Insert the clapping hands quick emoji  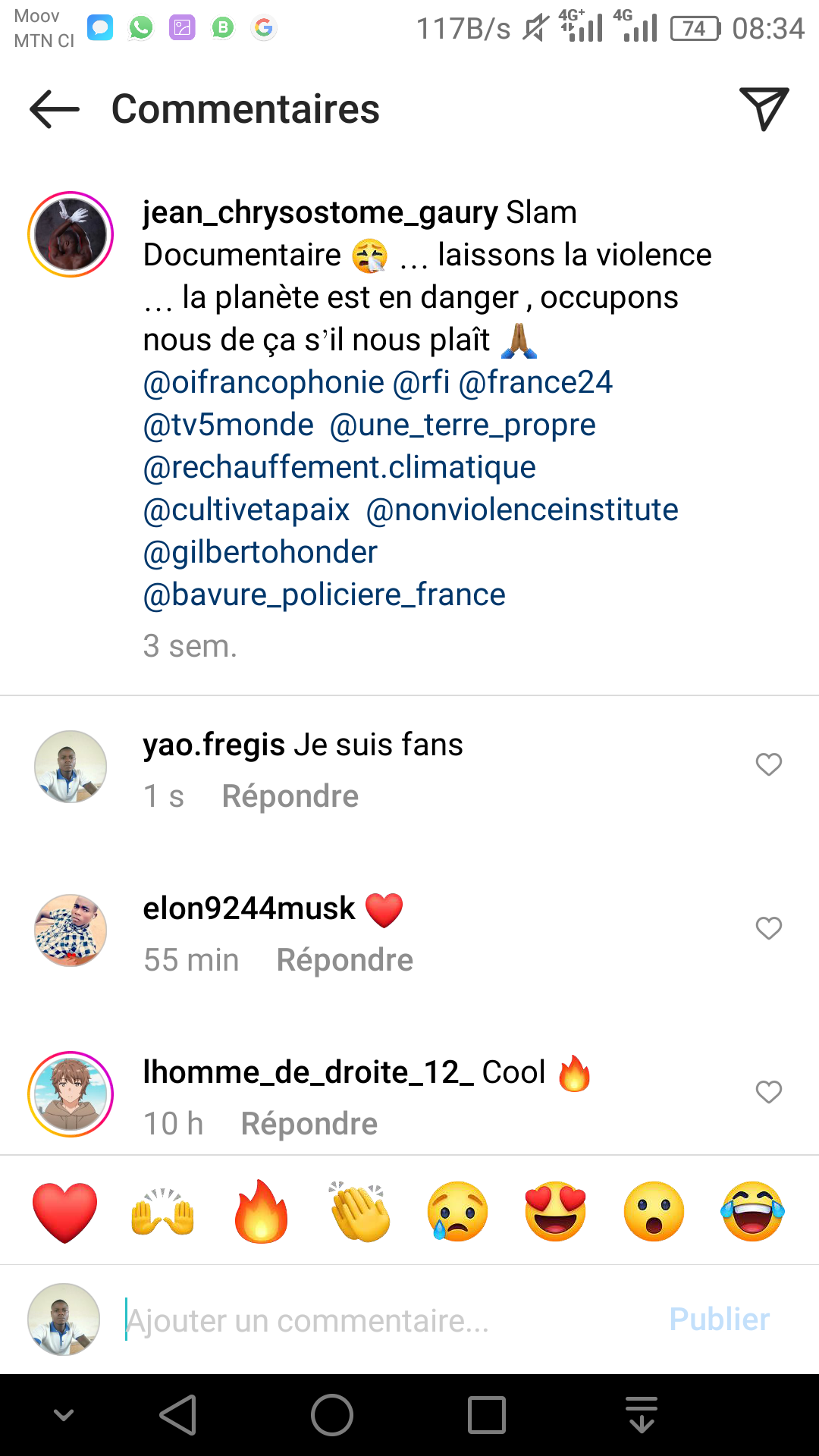pos(359,1212)
